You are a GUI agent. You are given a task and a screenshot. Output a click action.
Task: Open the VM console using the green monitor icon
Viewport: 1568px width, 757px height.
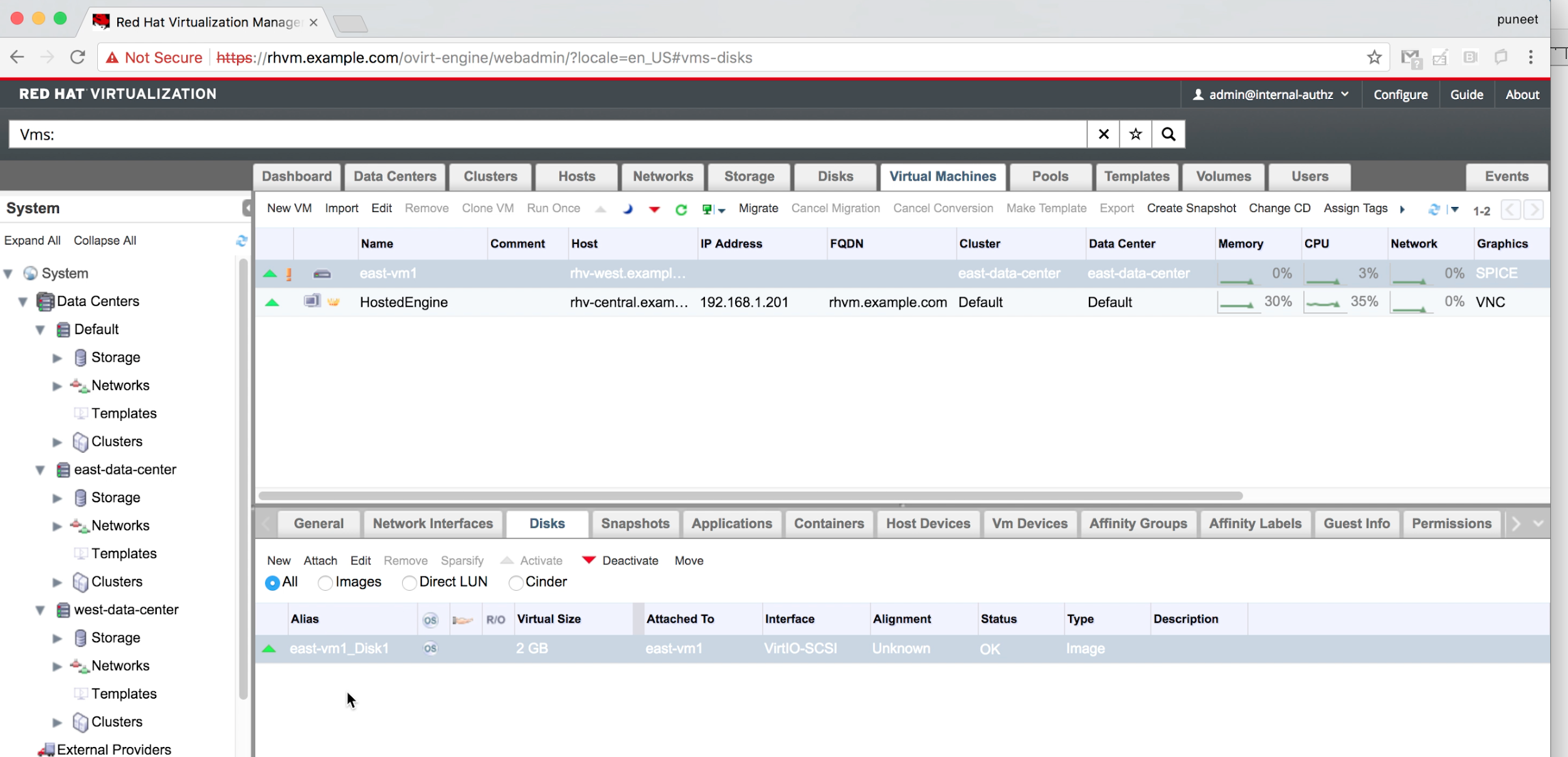(x=707, y=209)
